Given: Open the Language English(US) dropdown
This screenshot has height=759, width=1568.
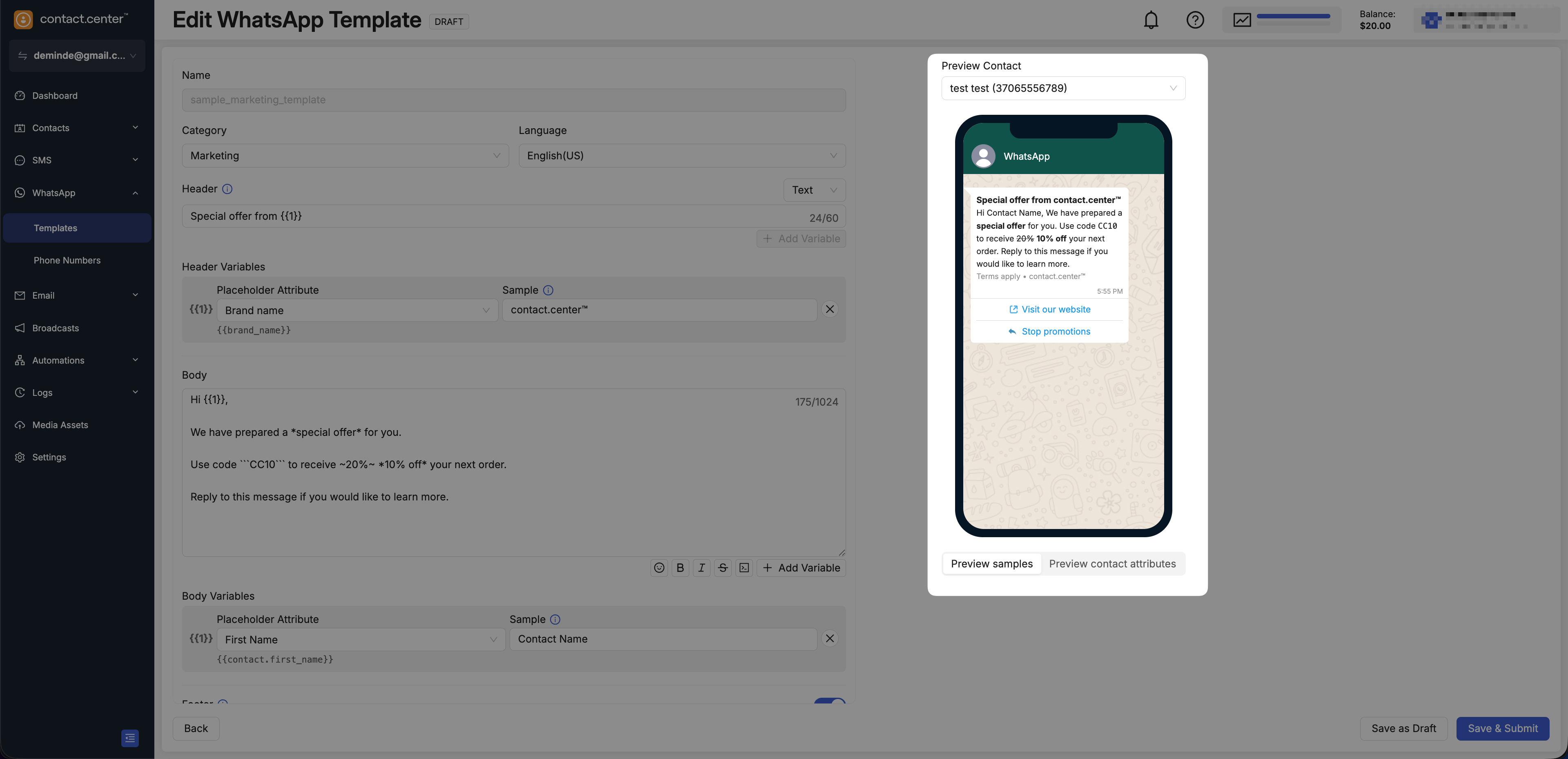Looking at the screenshot, I should tap(681, 156).
